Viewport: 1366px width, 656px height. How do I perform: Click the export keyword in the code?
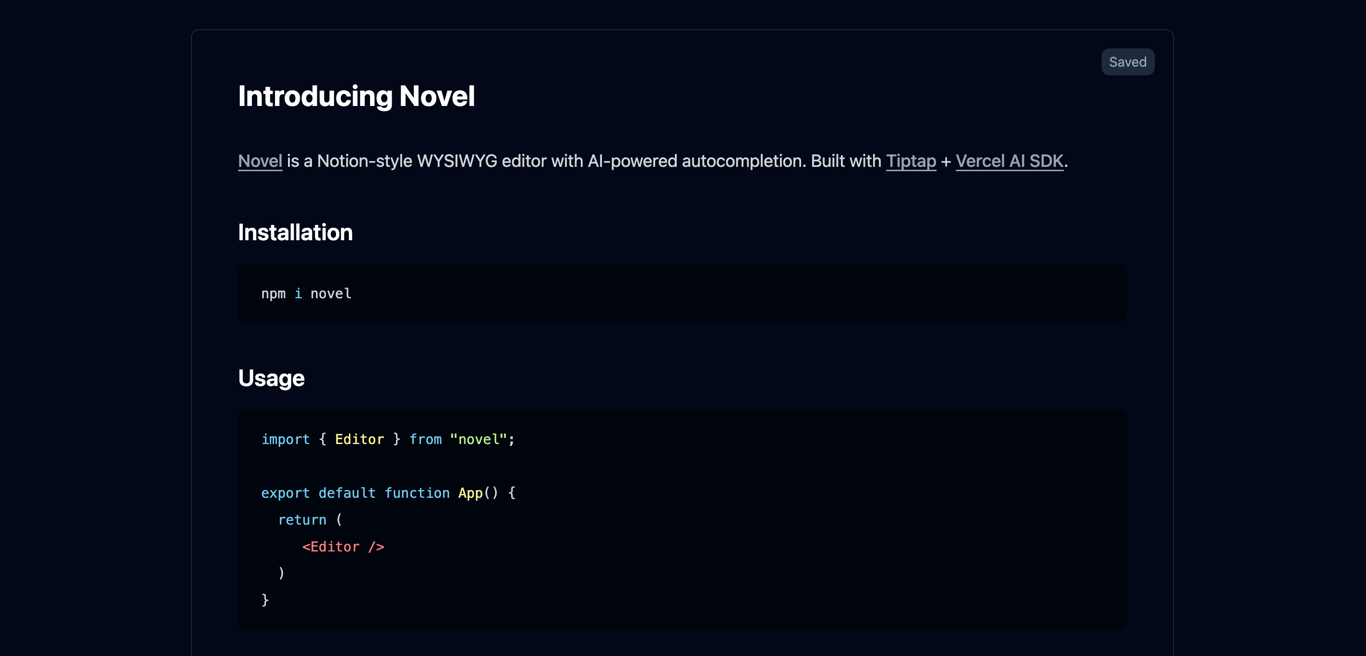tap(285, 493)
